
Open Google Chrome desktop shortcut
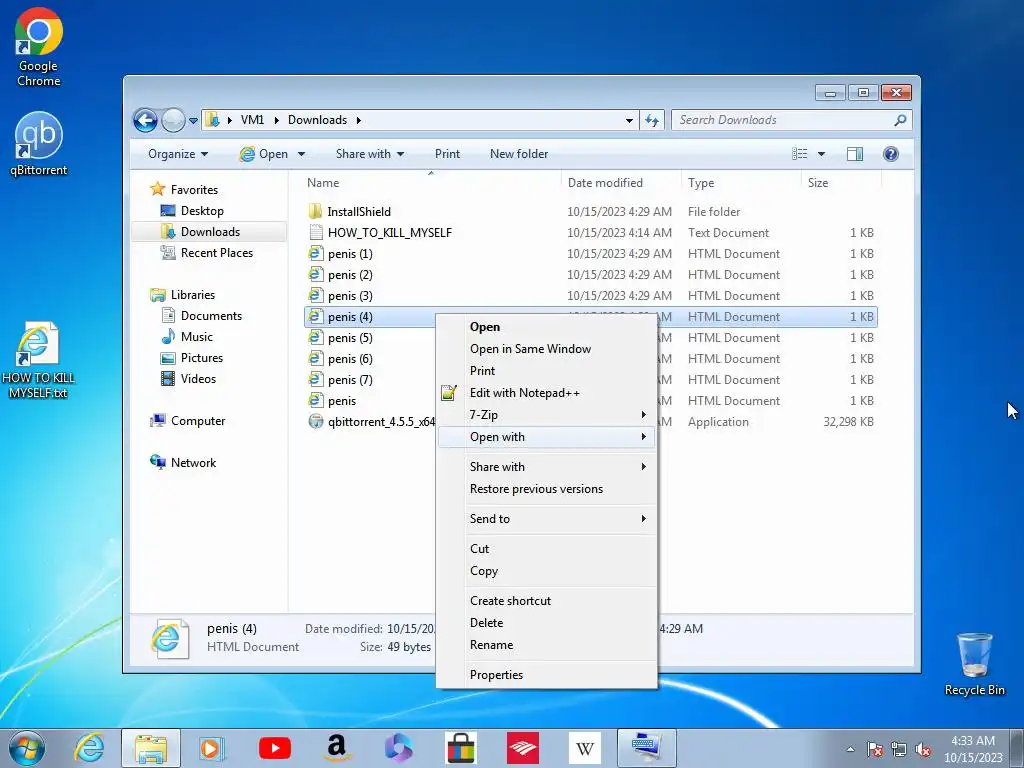pyautogui.click(x=39, y=47)
